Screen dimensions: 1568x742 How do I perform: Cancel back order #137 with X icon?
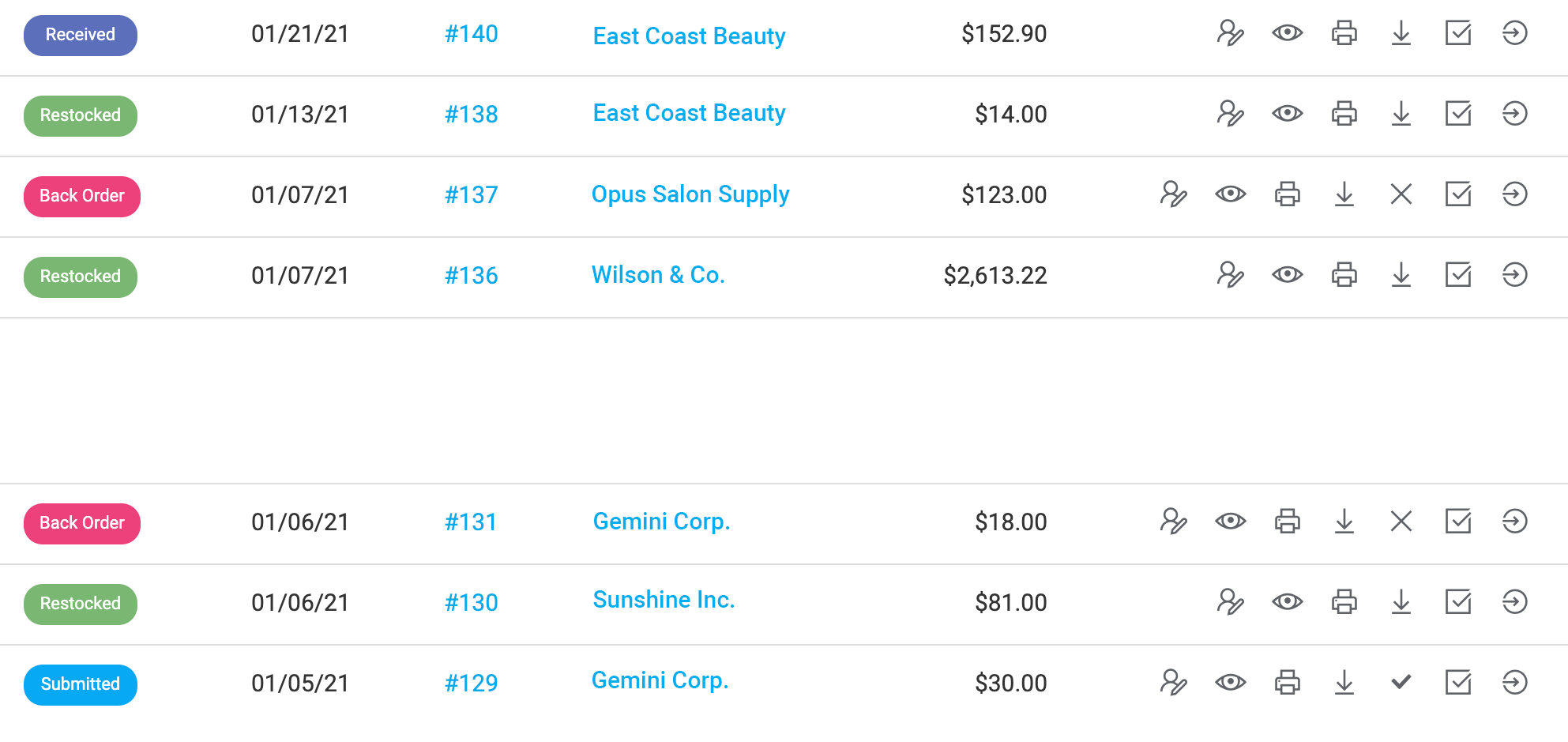(x=1401, y=194)
